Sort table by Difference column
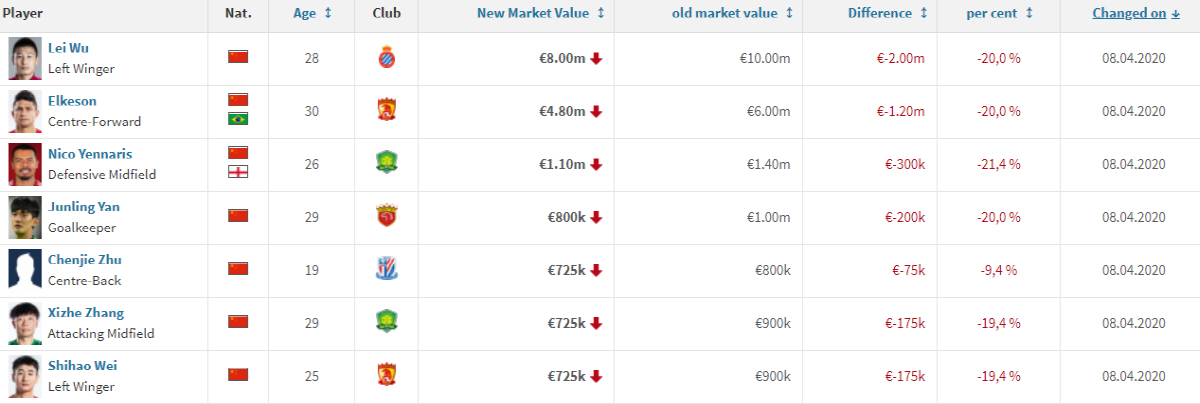Viewport: 1200px width, 404px height. click(887, 13)
